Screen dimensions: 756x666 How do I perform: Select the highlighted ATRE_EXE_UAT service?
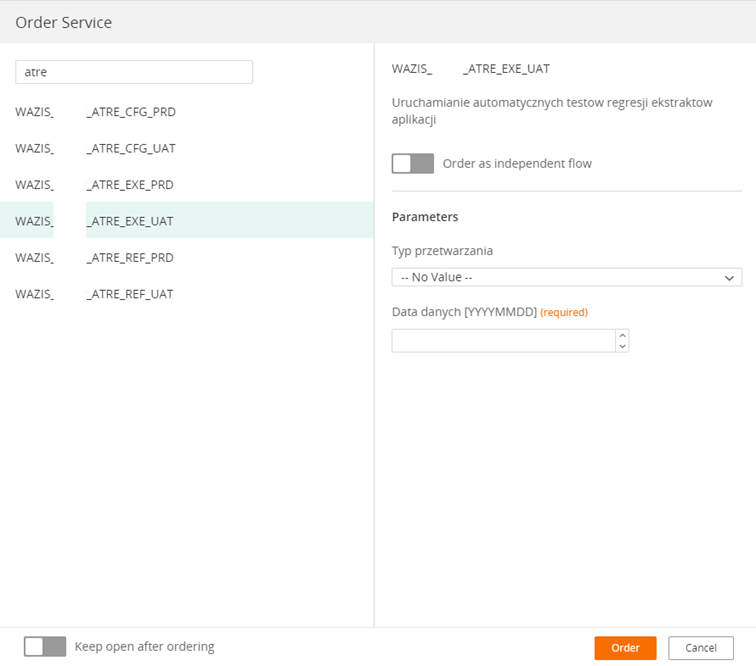coord(187,221)
